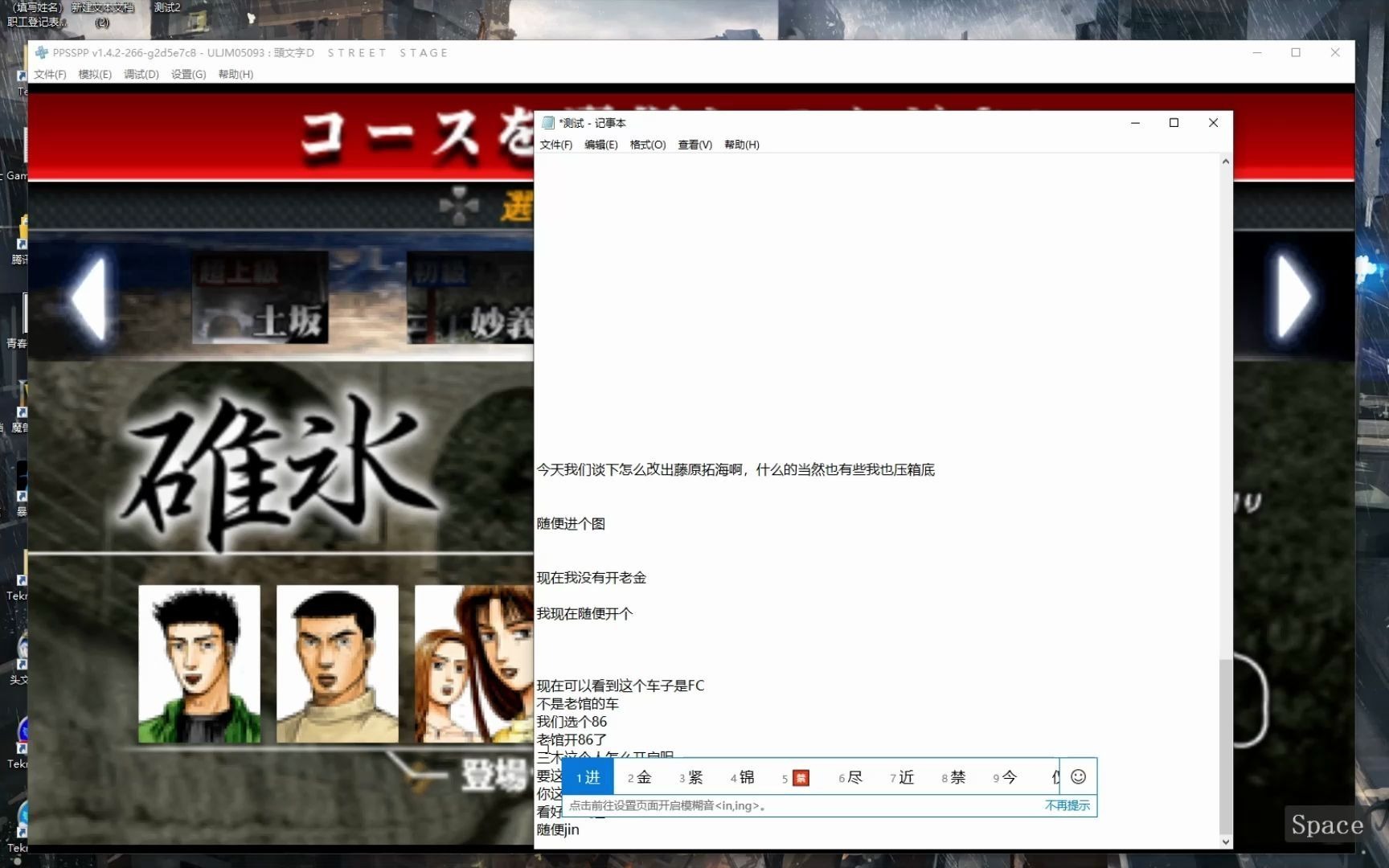The height and width of the screenshot is (868, 1389).
Task: Open the 新建文本文档(2) desktop icon
Action: click(x=102, y=11)
